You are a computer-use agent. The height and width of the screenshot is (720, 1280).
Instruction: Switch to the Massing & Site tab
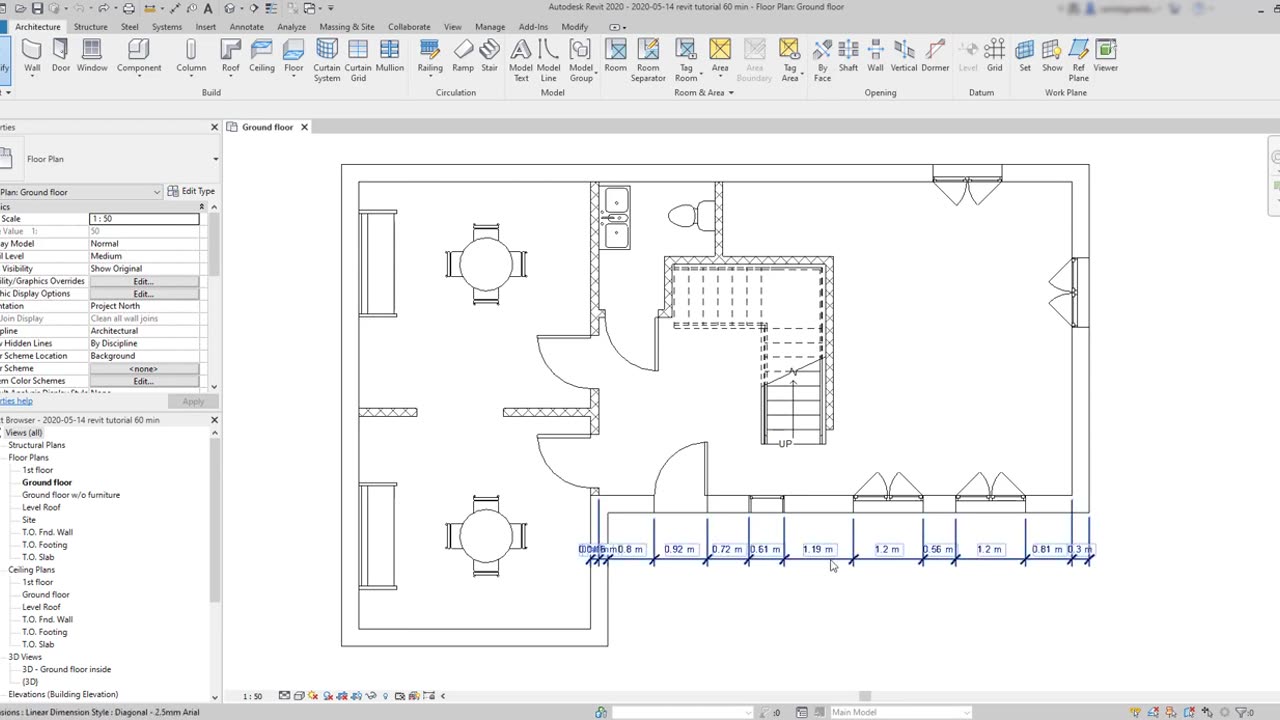click(x=347, y=27)
